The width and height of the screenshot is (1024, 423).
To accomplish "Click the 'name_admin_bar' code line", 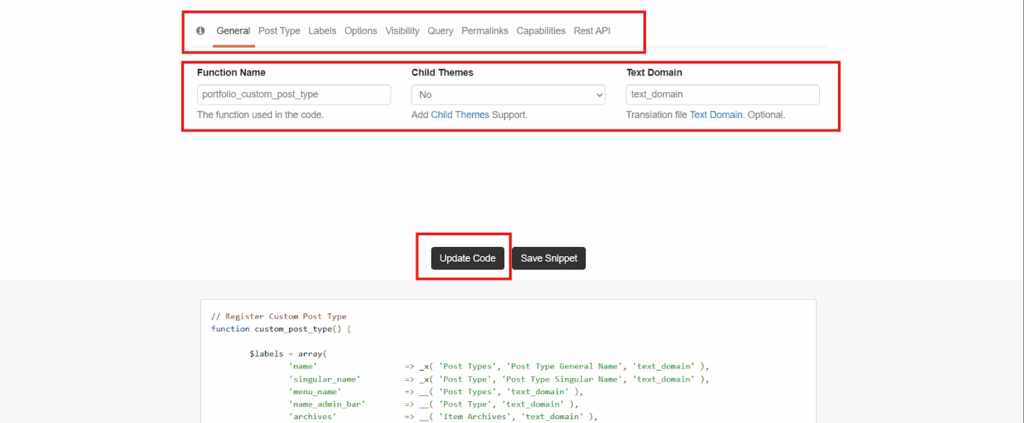I will pos(433,404).
